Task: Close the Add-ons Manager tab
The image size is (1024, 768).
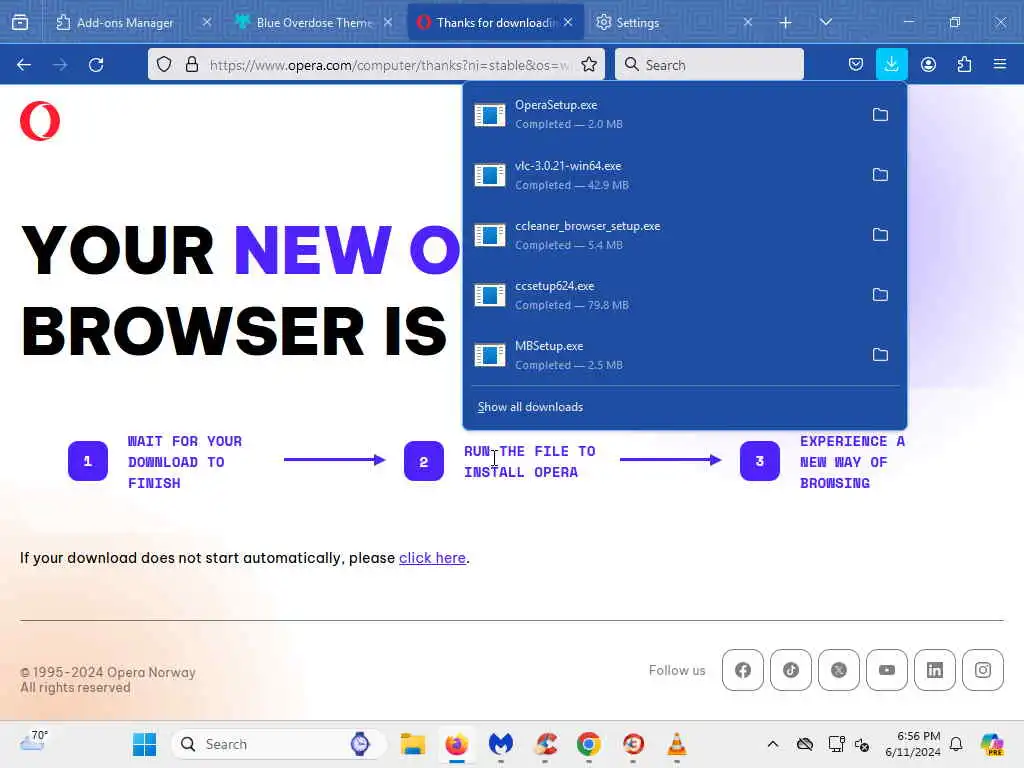Action: click(206, 22)
